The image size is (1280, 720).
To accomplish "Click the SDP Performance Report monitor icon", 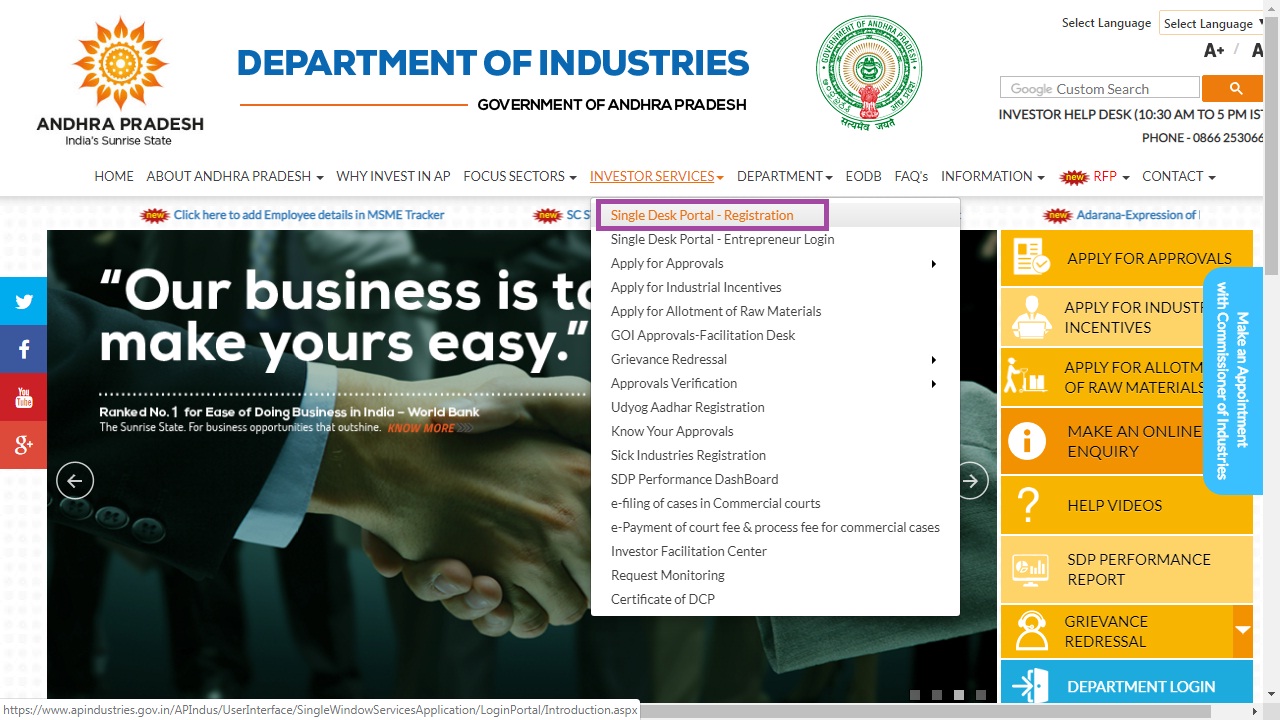I will tap(1031, 569).
